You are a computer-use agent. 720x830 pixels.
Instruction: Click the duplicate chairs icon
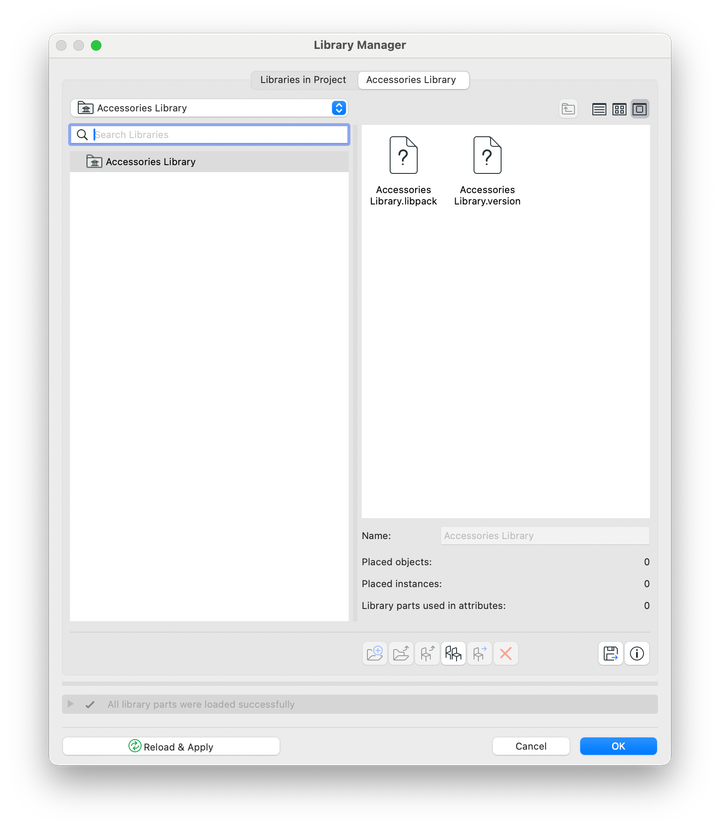453,653
